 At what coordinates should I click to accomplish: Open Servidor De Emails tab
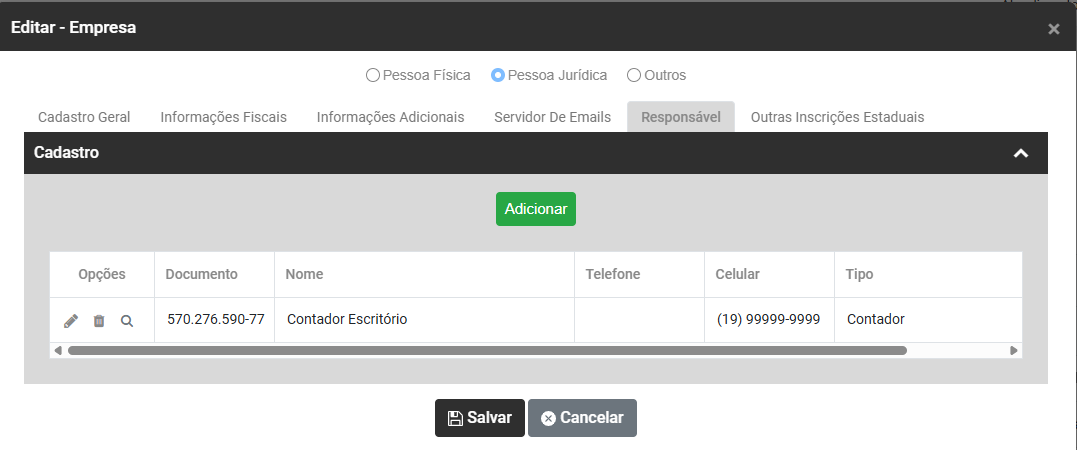tap(552, 117)
